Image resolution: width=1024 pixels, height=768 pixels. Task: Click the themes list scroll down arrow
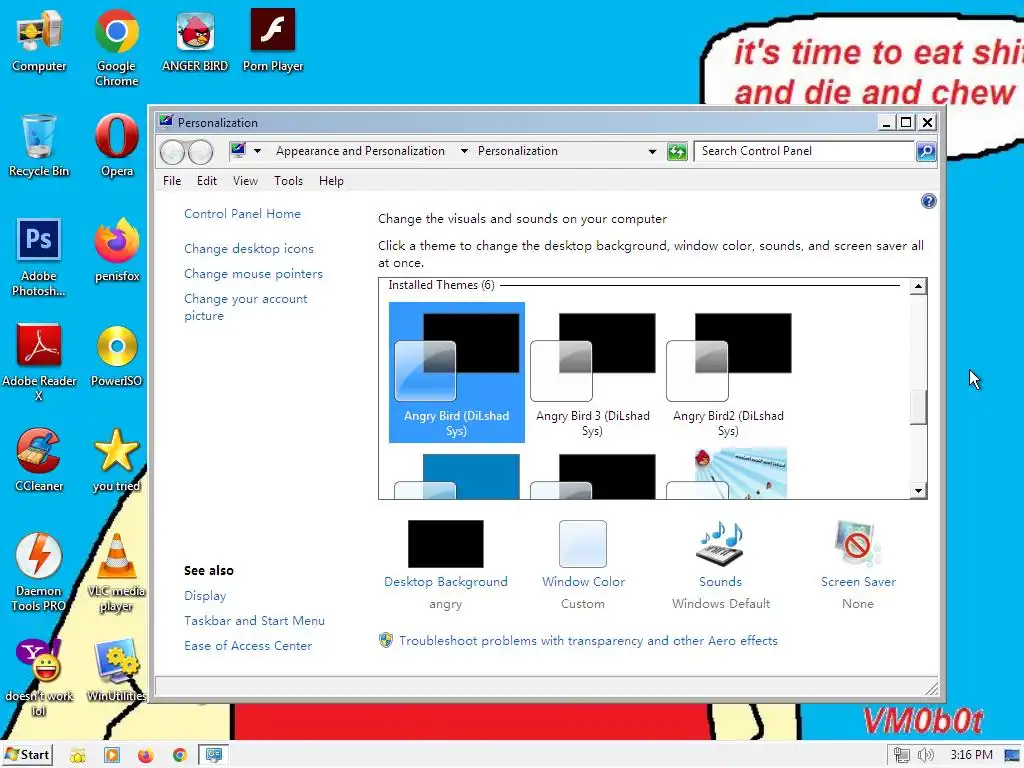(918, 490)
